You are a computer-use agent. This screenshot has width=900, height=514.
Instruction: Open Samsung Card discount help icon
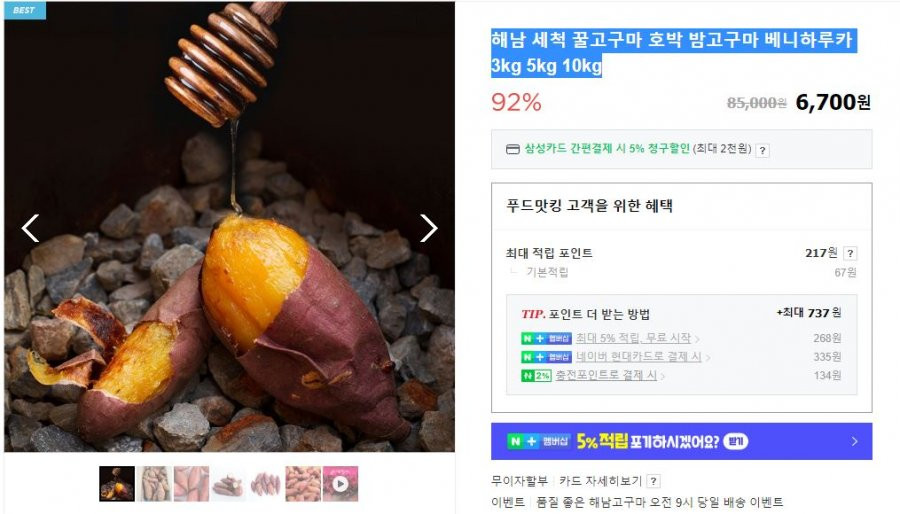pos(762,150)
